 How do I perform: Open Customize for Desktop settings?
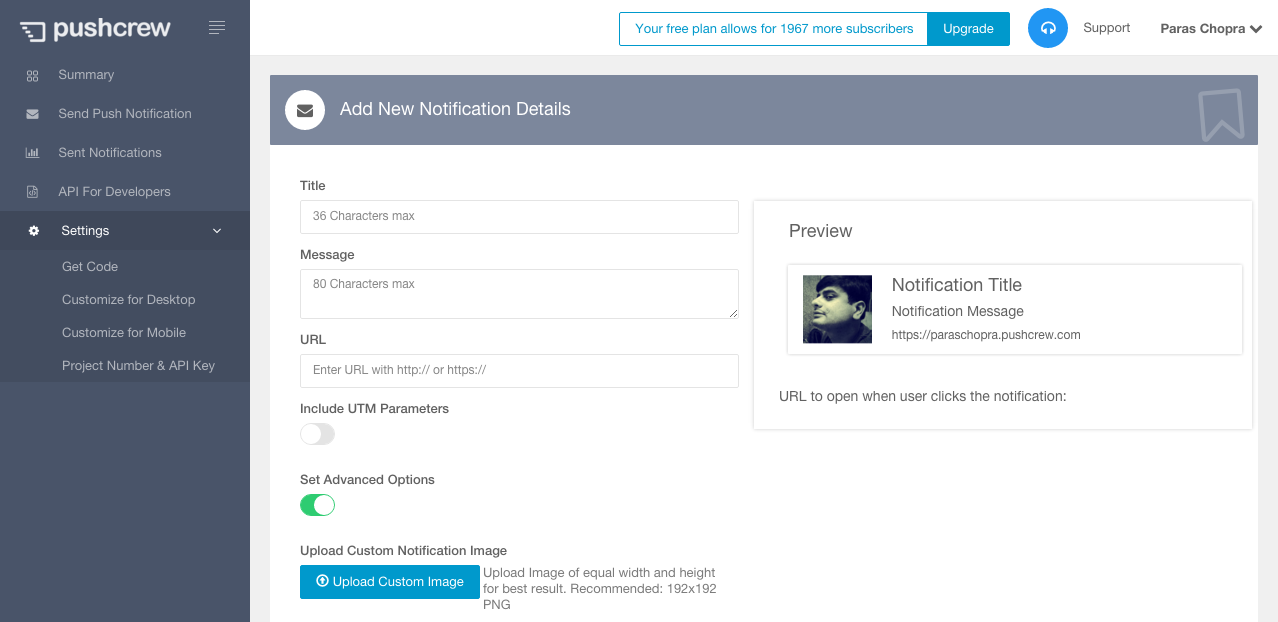(x=128, y=300)
